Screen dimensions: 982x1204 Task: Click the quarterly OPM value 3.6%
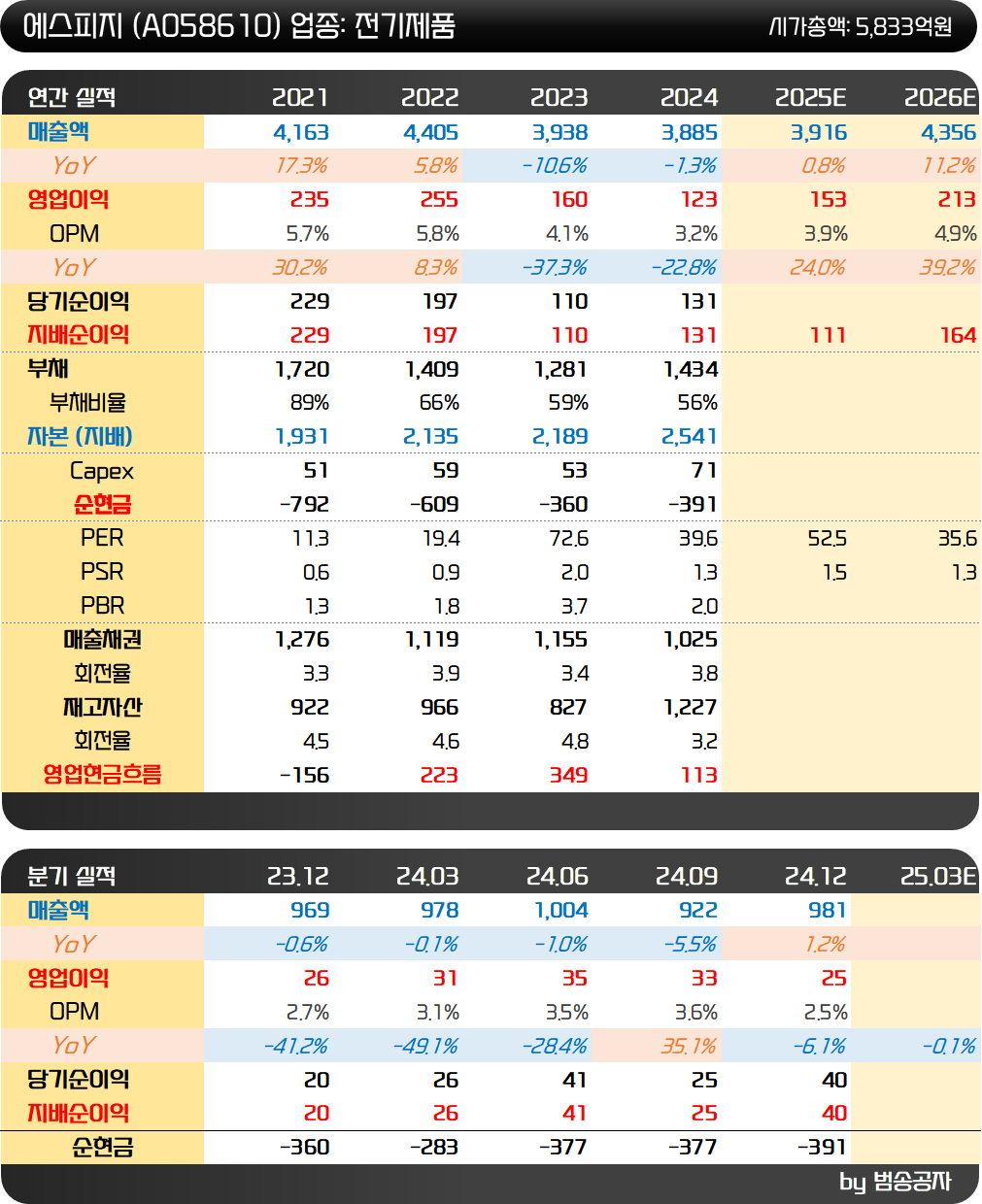tap(696, 1012)
